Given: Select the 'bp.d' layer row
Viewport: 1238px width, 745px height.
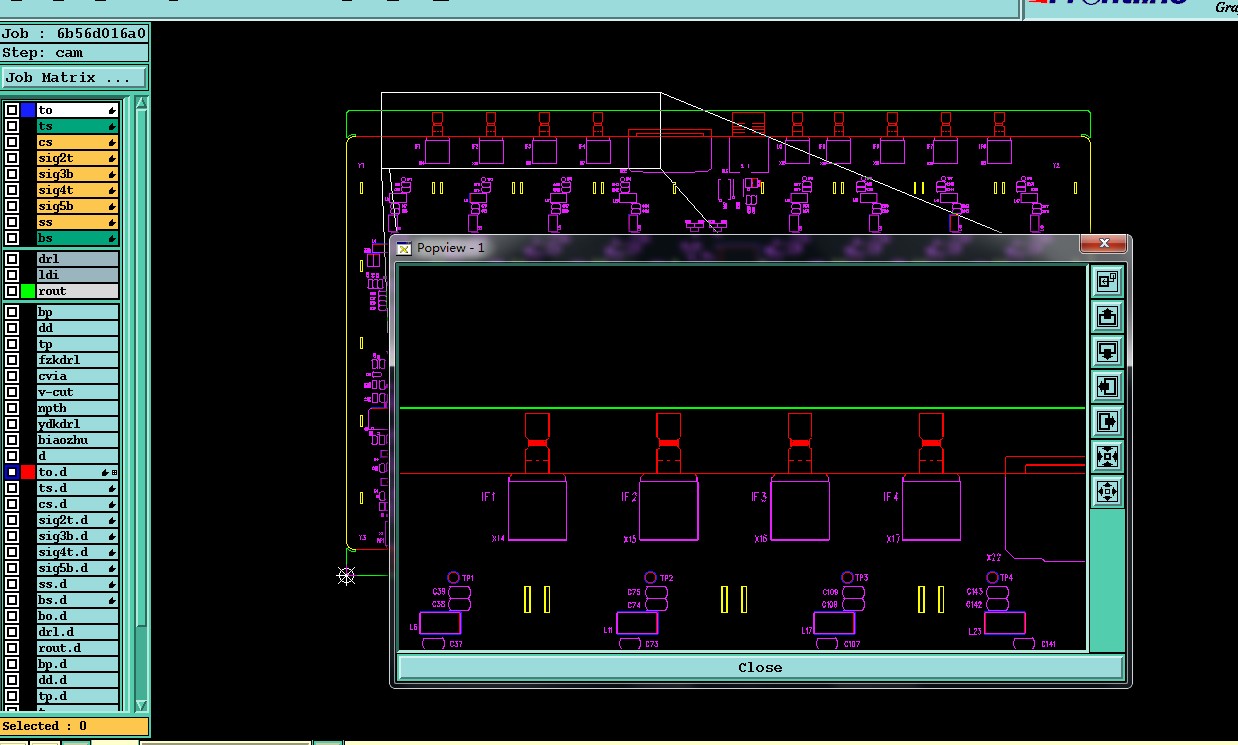Looking at the screenshot, I should pos(78,664).
